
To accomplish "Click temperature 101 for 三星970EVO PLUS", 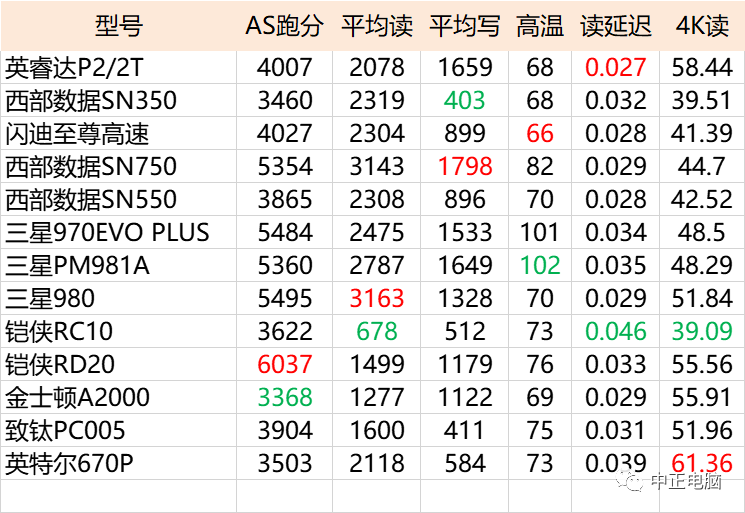I will pos(540,232).
